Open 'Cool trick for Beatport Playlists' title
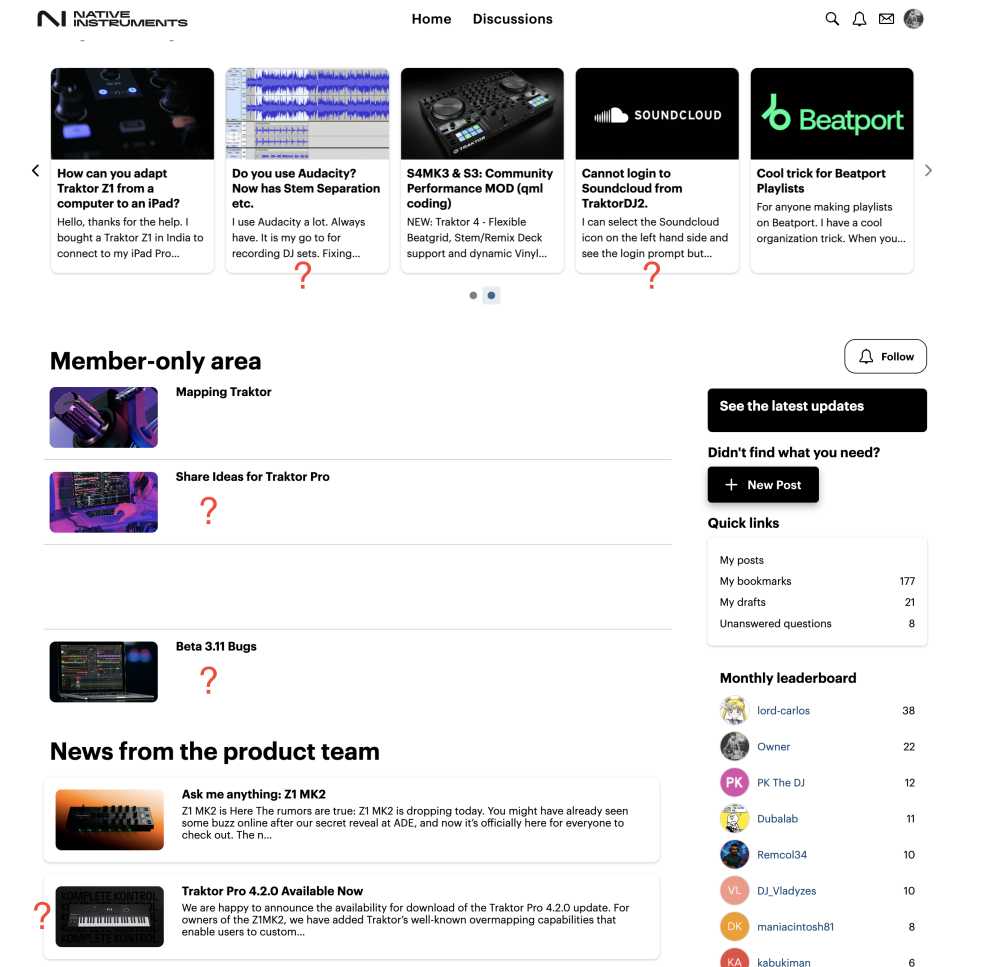1000x967 pixels. coord(821,181)
